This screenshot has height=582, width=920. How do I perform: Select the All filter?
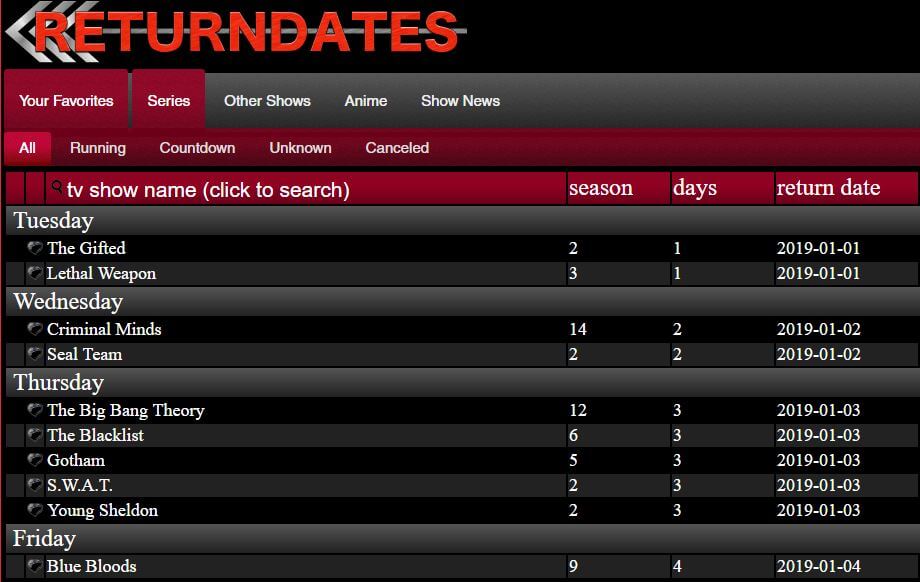(28, 148)
